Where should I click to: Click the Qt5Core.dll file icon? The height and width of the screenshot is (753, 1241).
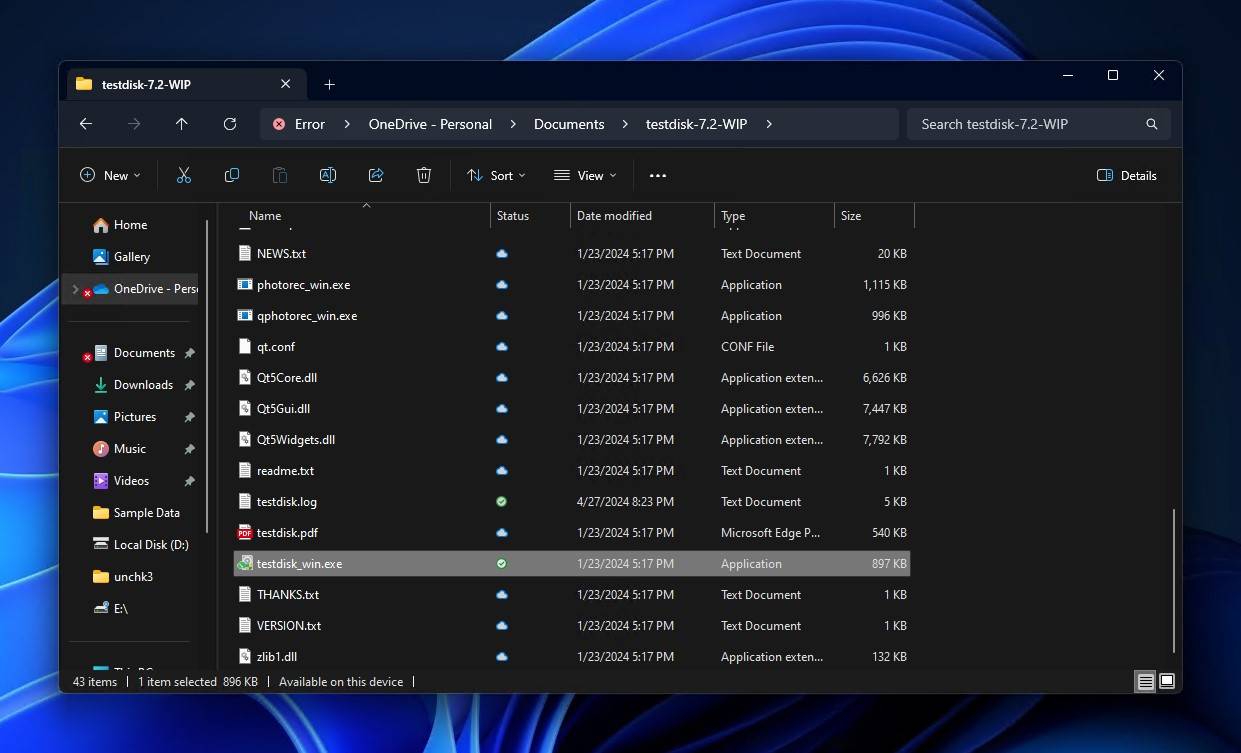pyautogui.click(x=245, y=378)
